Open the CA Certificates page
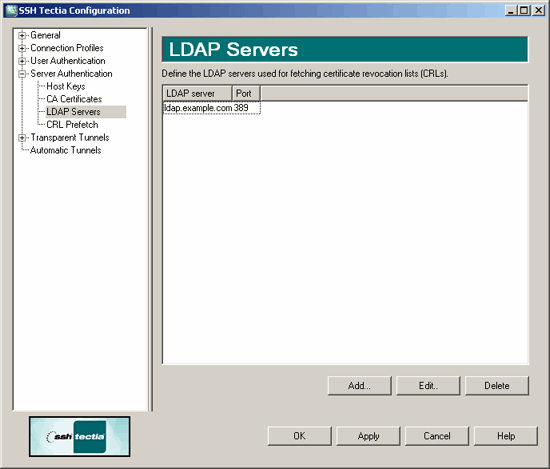This screenshot has height=469, width=550. (x=74, y=99)
